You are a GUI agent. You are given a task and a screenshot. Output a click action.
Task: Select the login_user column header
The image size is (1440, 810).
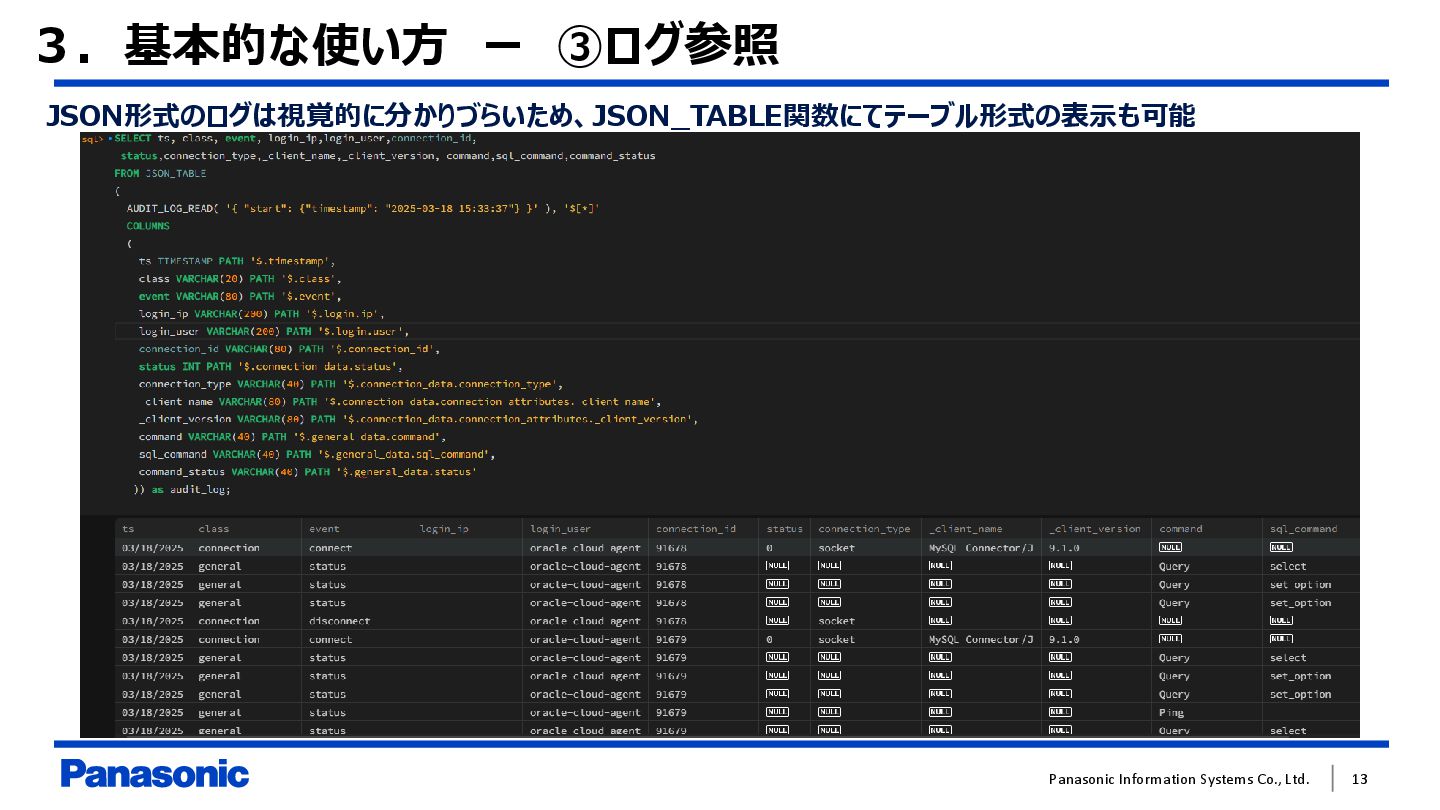click(x=560, y=529)
